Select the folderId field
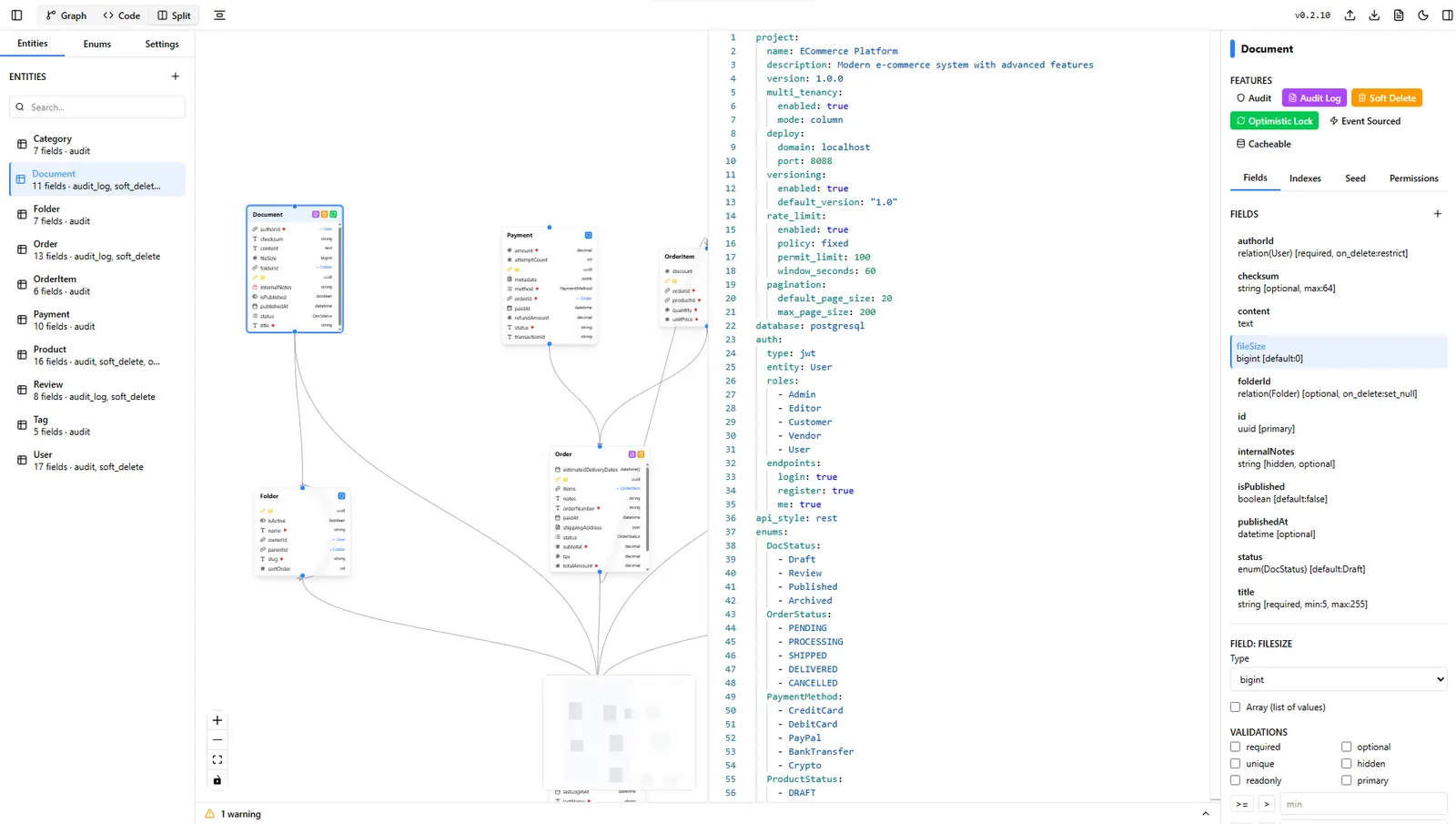 (x=1339, y=387)
